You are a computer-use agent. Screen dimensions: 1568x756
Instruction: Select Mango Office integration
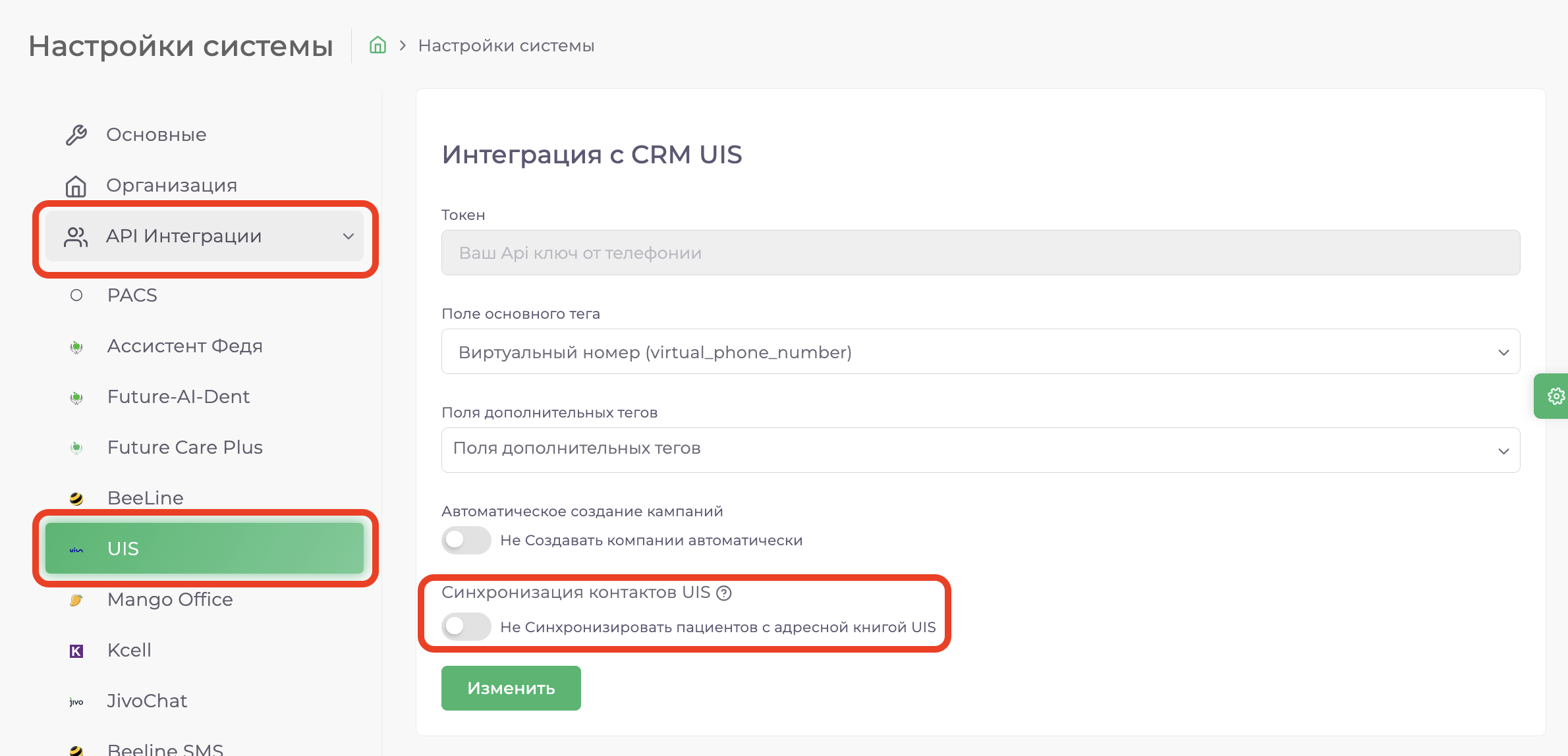tap(204, 599)
